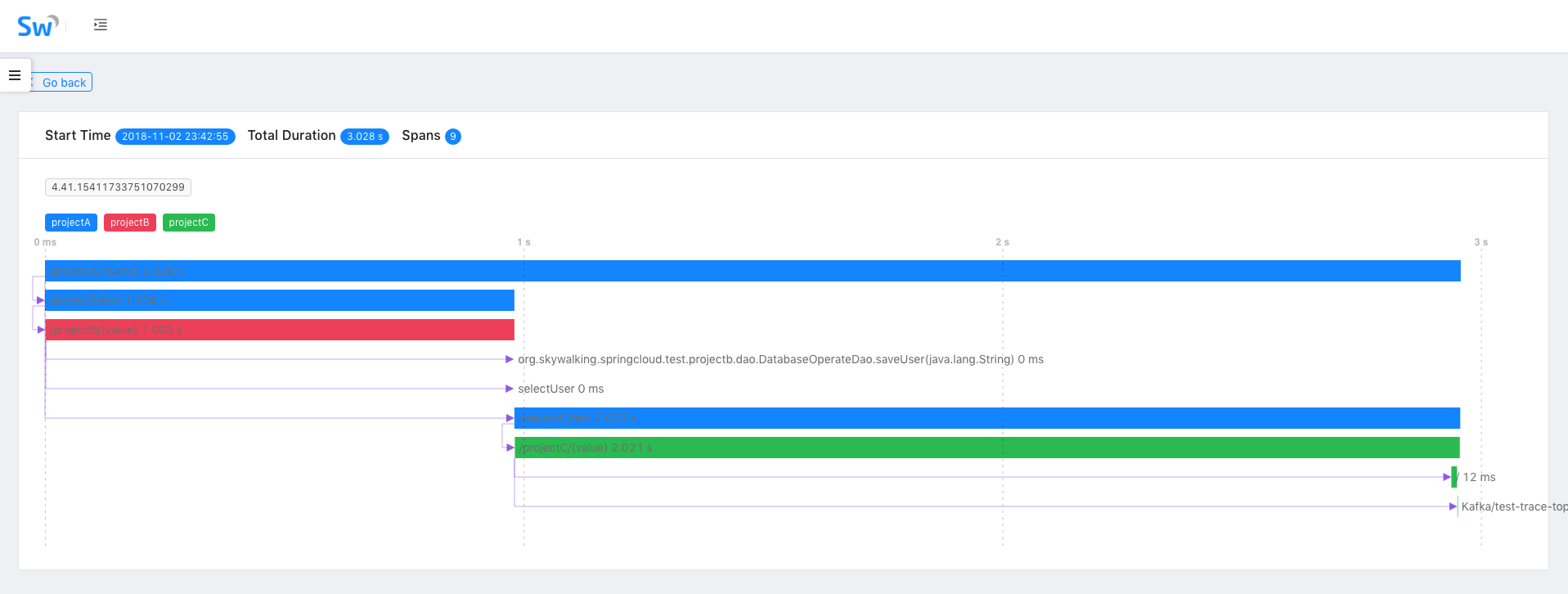1568x594 pixels.
Task: Click the projectA legend tag
Action: click(x=71, y=223)
